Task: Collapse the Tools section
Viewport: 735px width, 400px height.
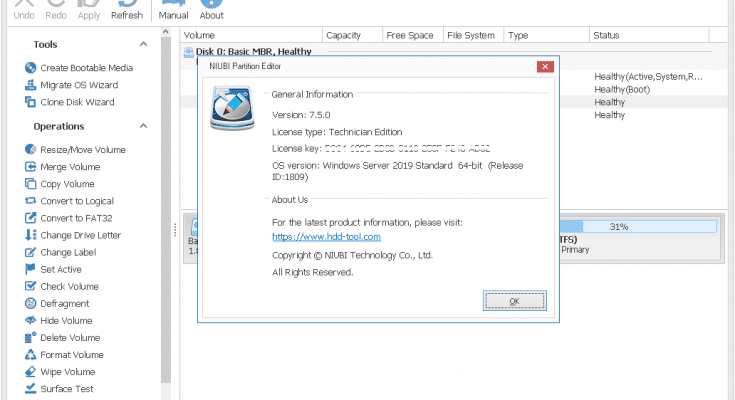Action: tap(143, 44)
